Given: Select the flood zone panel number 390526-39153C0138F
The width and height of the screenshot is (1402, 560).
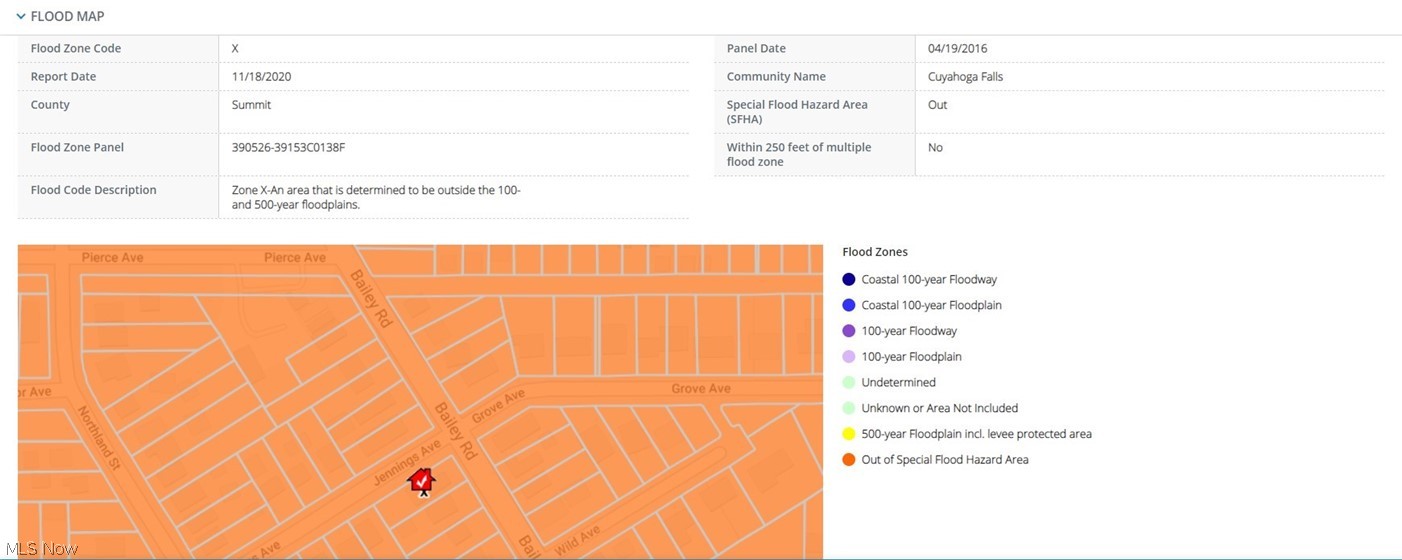Looking at the screenshot, I should (288, 148).
